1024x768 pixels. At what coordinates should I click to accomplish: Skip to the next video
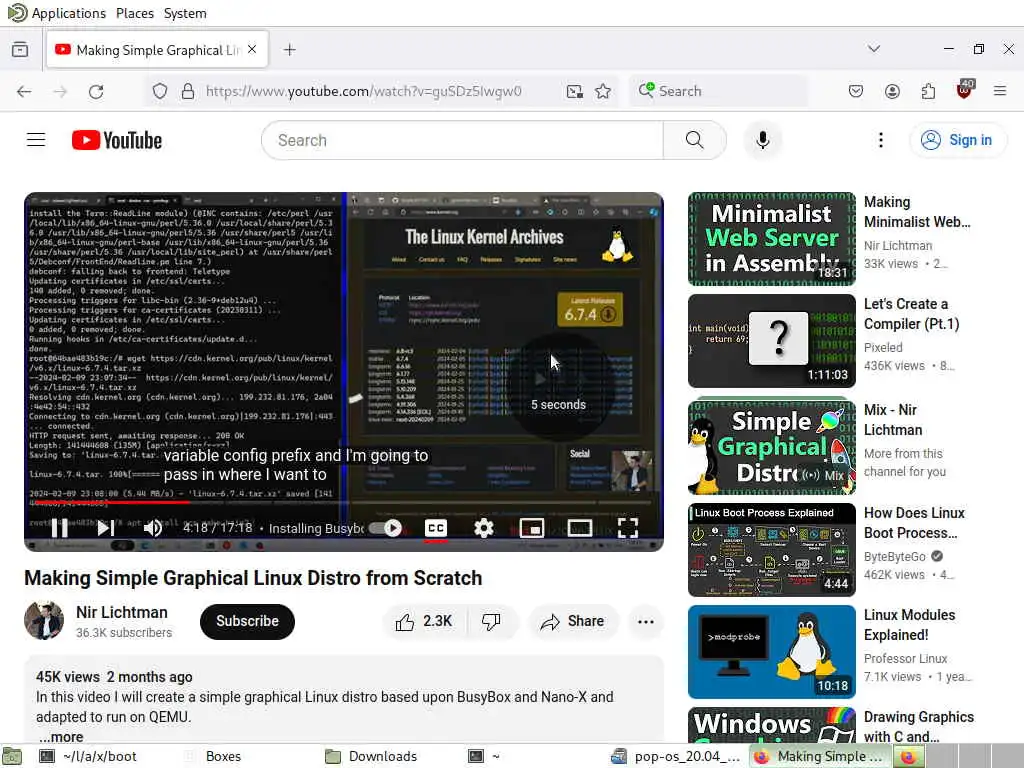pos(106,528)
